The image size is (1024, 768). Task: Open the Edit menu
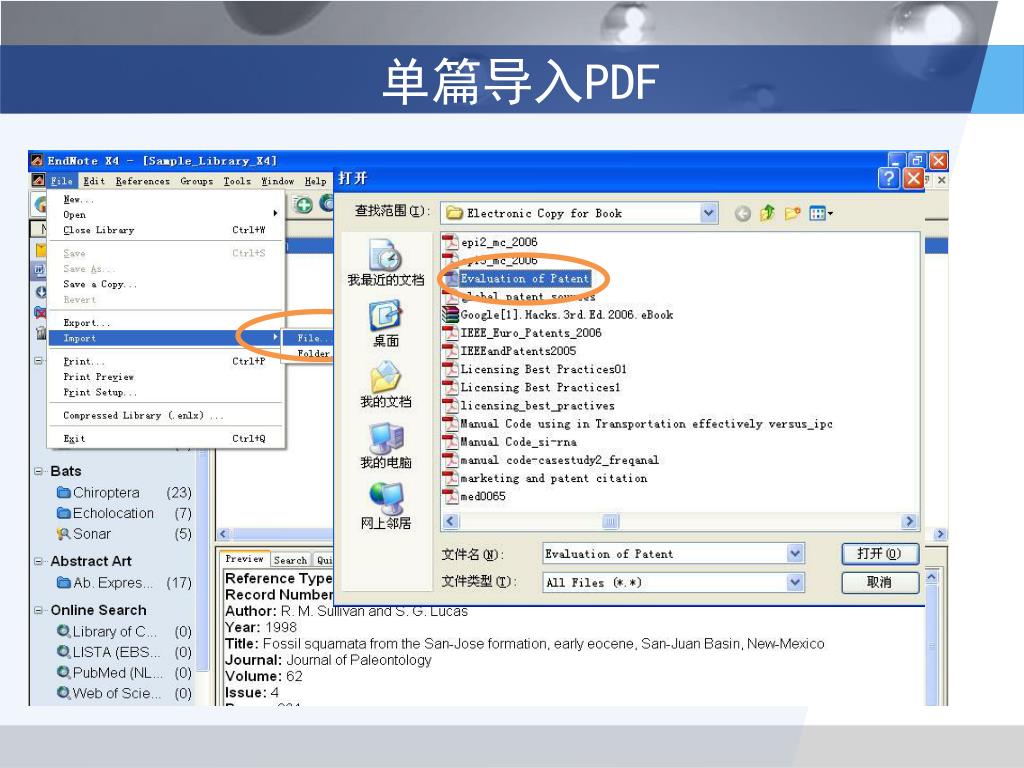(94, 181)
